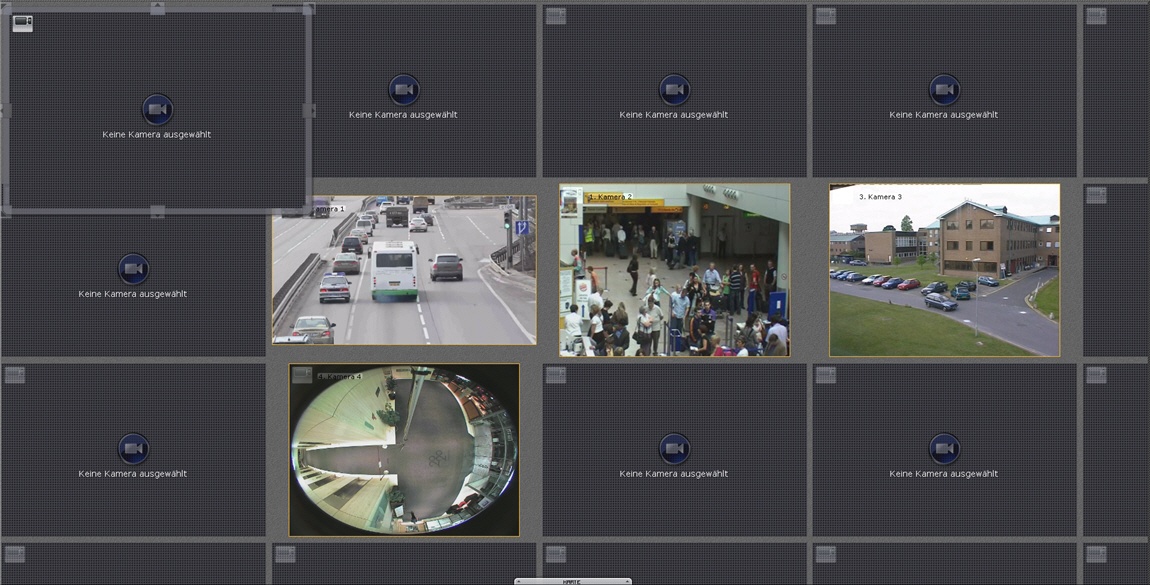1150x585 pixels.
Task: Click the top edge handle of the selected tile
Action: tap(157, 8)
